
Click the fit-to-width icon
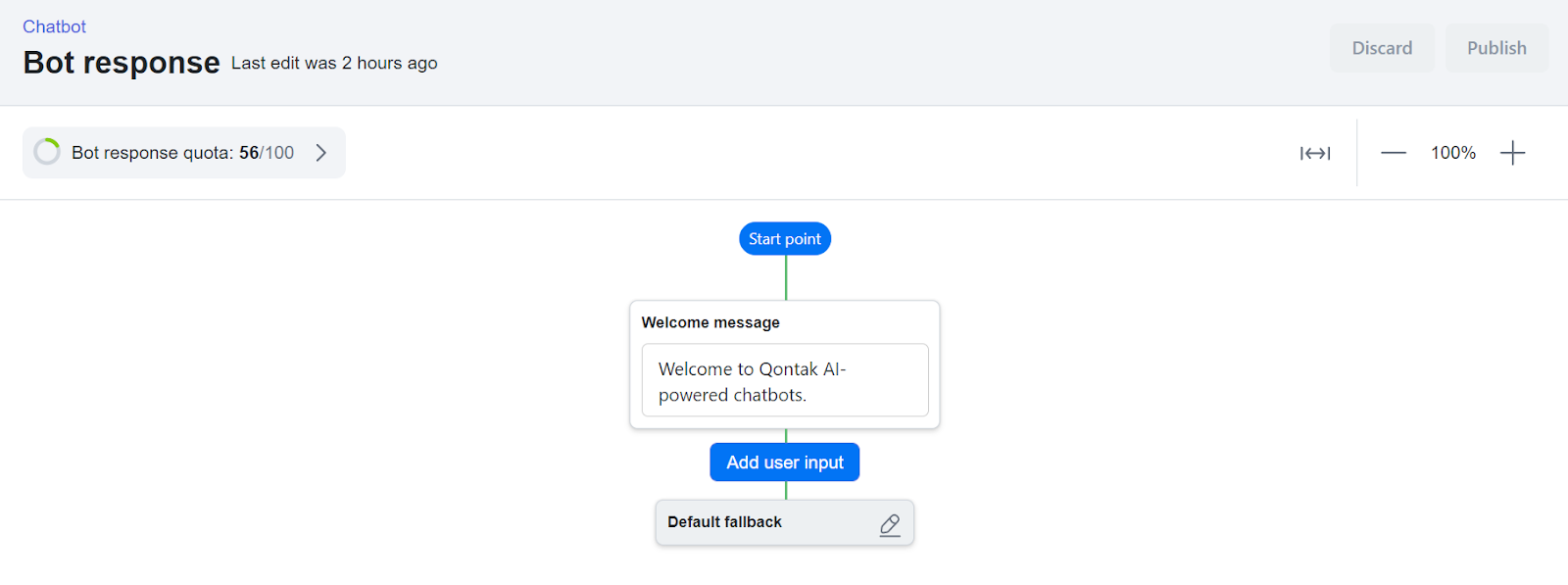[x=1314, y=153]
